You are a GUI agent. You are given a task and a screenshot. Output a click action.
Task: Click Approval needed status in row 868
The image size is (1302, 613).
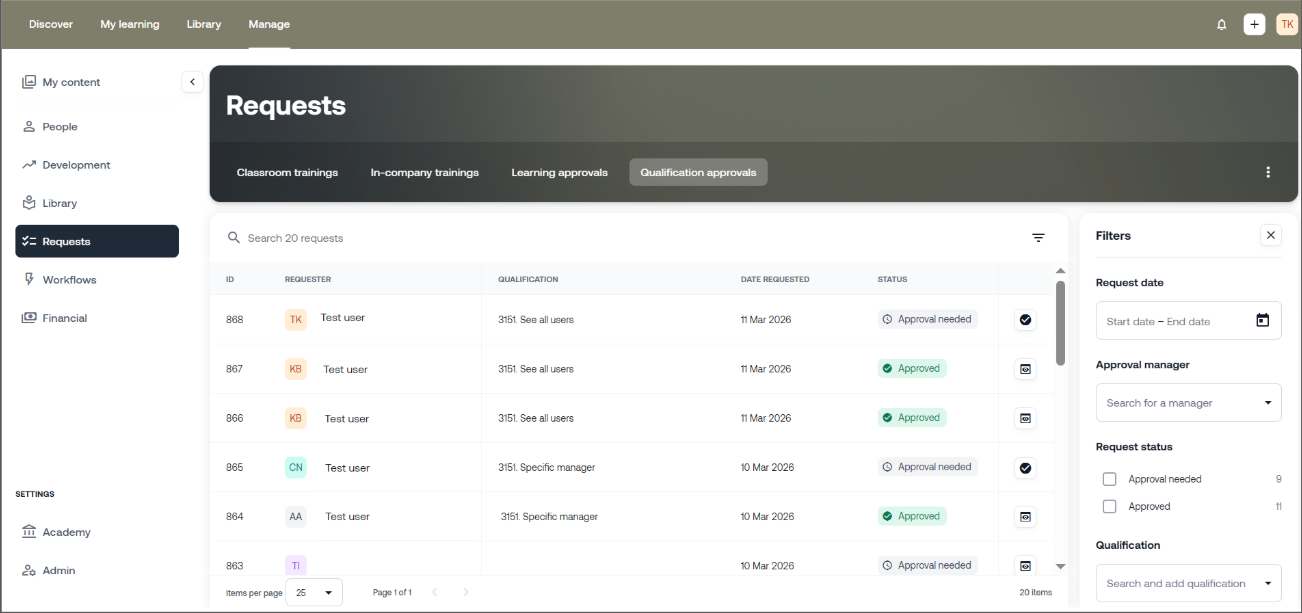[927, 319]
